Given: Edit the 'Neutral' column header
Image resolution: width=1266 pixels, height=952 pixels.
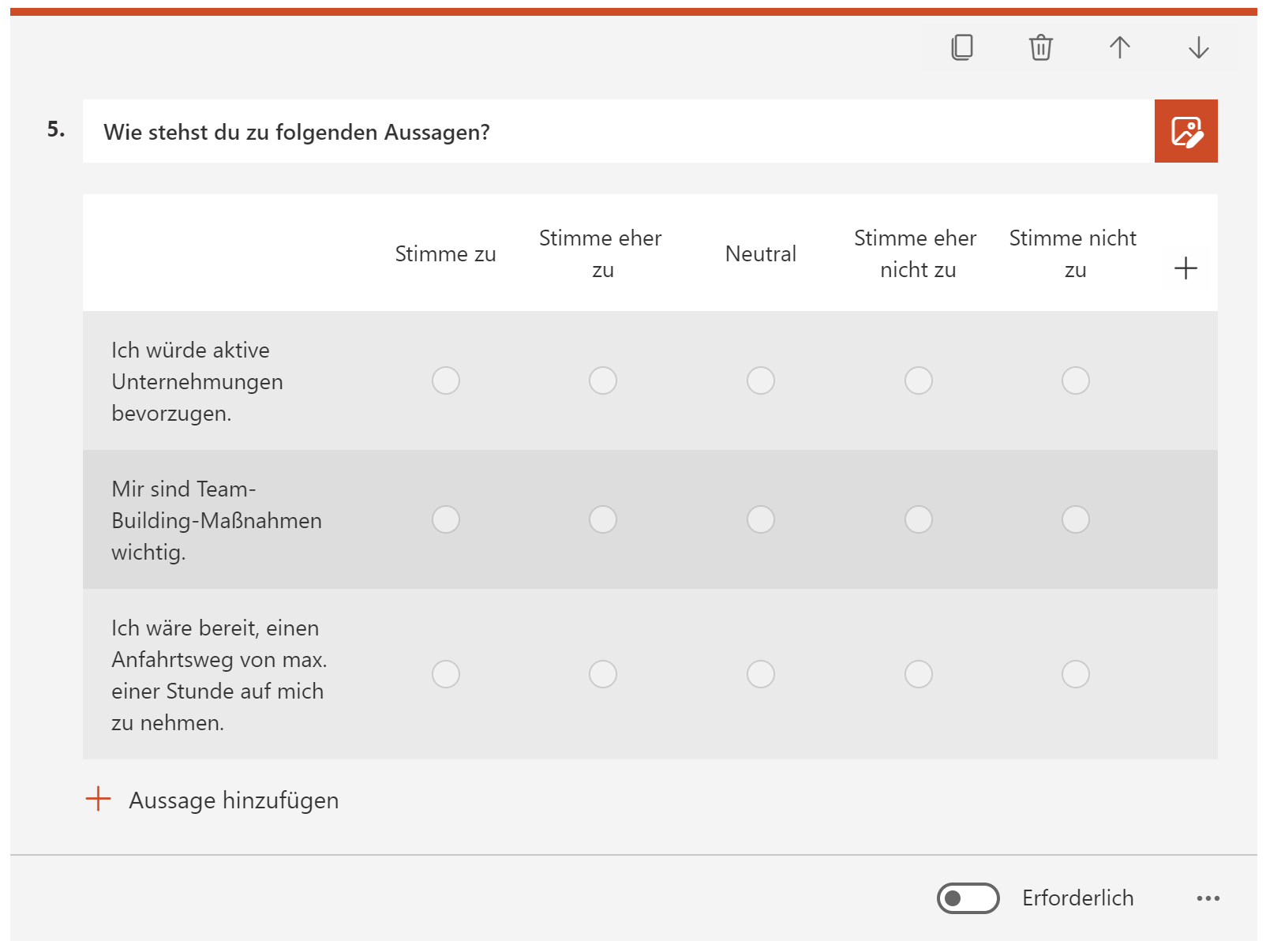Looking at the screenshot, I should pos(761,254).
